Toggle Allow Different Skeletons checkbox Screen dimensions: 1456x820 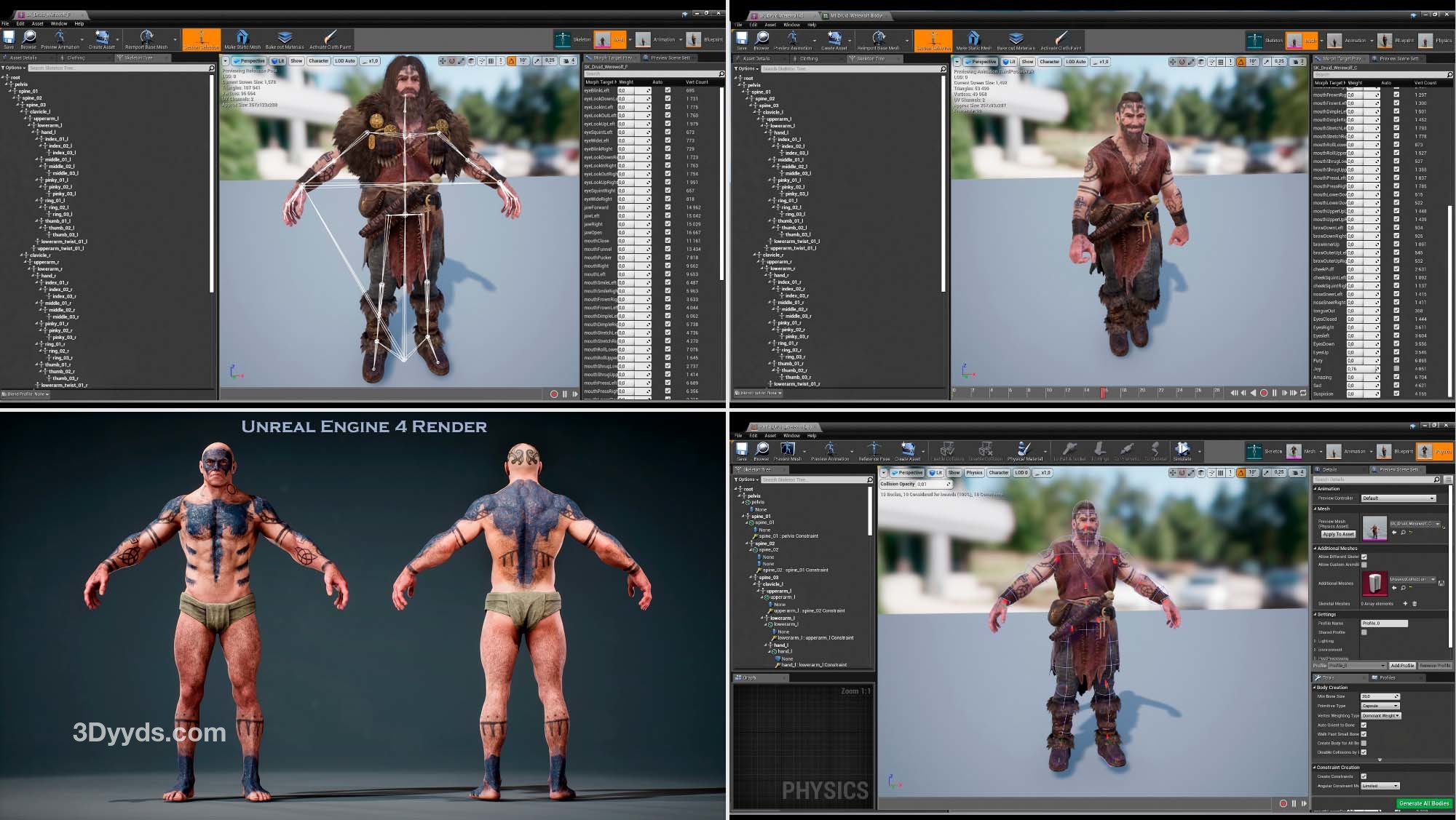1364,557
